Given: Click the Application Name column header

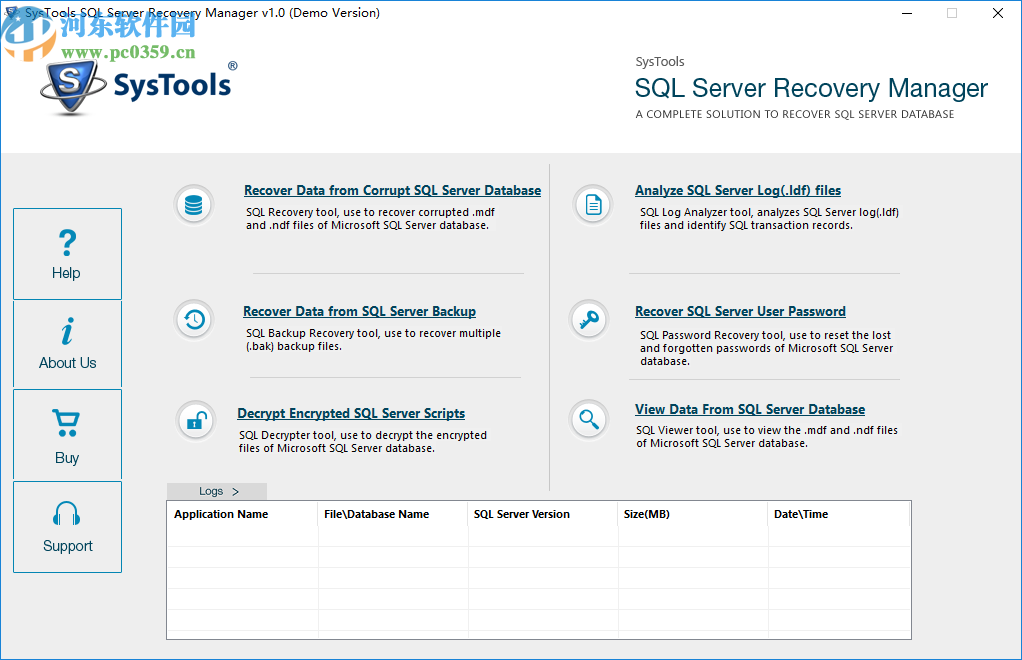Looking at the screenshot, I should (221, 513).
